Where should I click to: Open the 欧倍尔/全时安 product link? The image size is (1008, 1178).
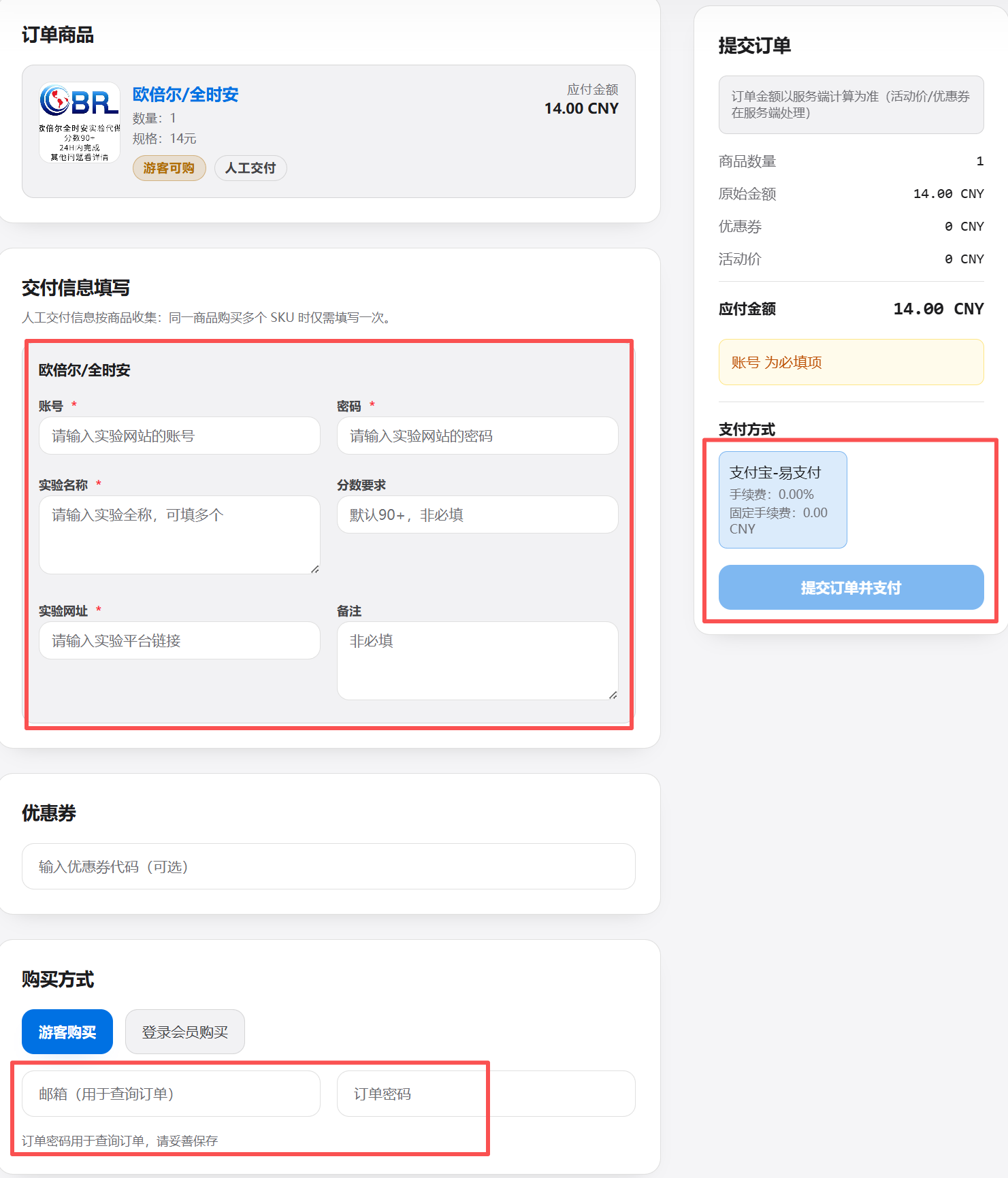[x=185, y=95]
